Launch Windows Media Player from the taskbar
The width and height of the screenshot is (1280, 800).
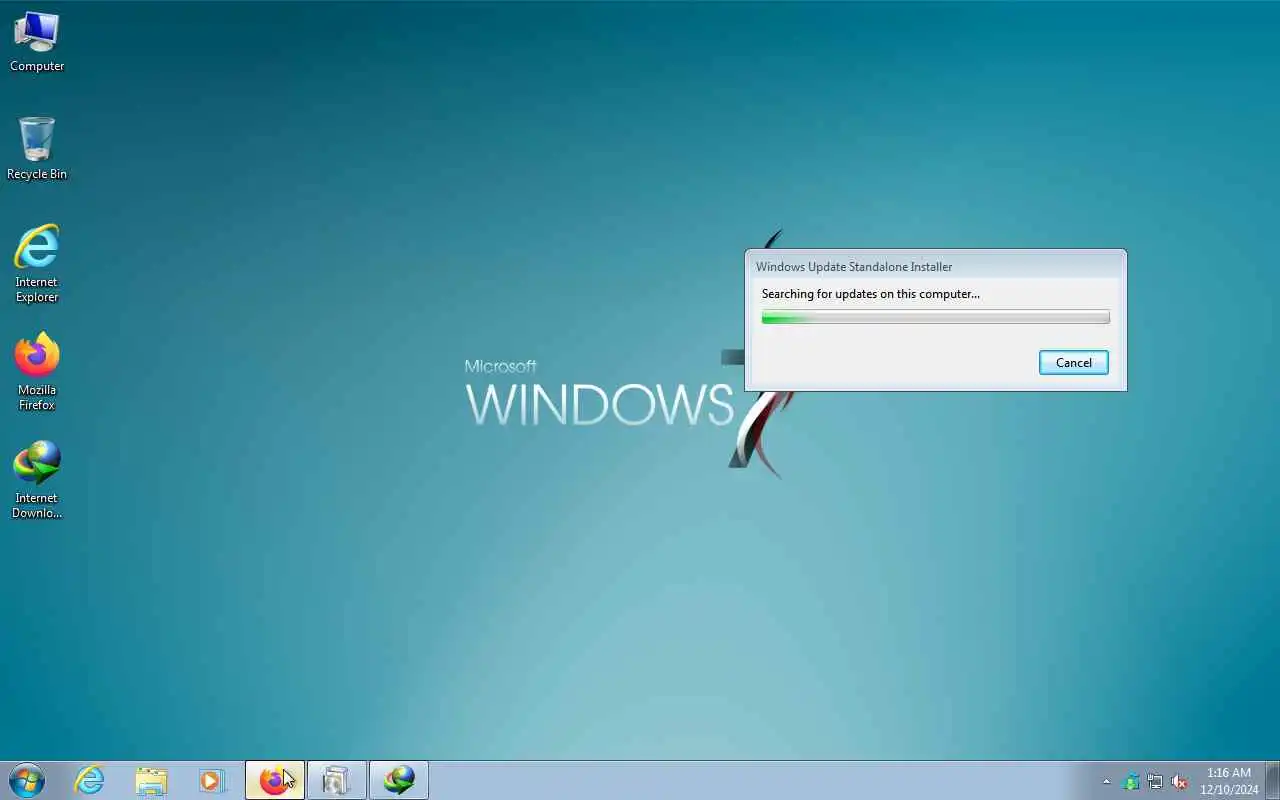212,780
